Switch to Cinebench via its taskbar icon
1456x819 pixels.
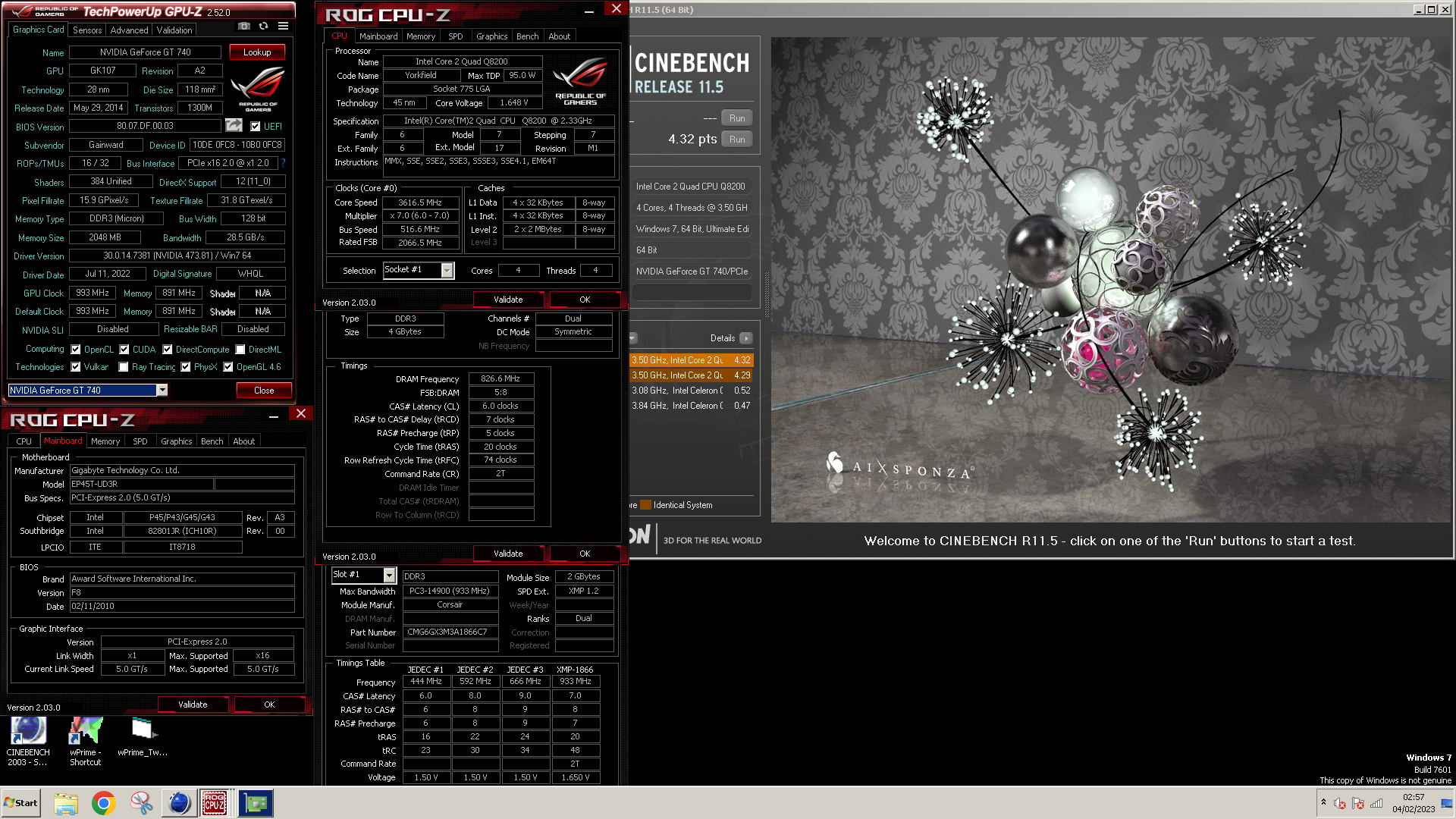(x=180, y=803)
